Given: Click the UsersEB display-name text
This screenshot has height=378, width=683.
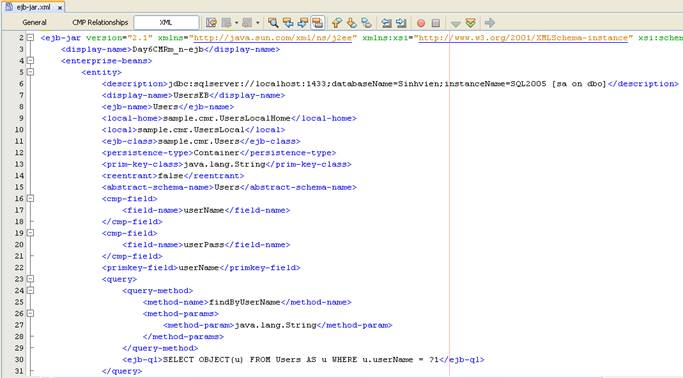Looking at the screenshot, I should 191,95.
